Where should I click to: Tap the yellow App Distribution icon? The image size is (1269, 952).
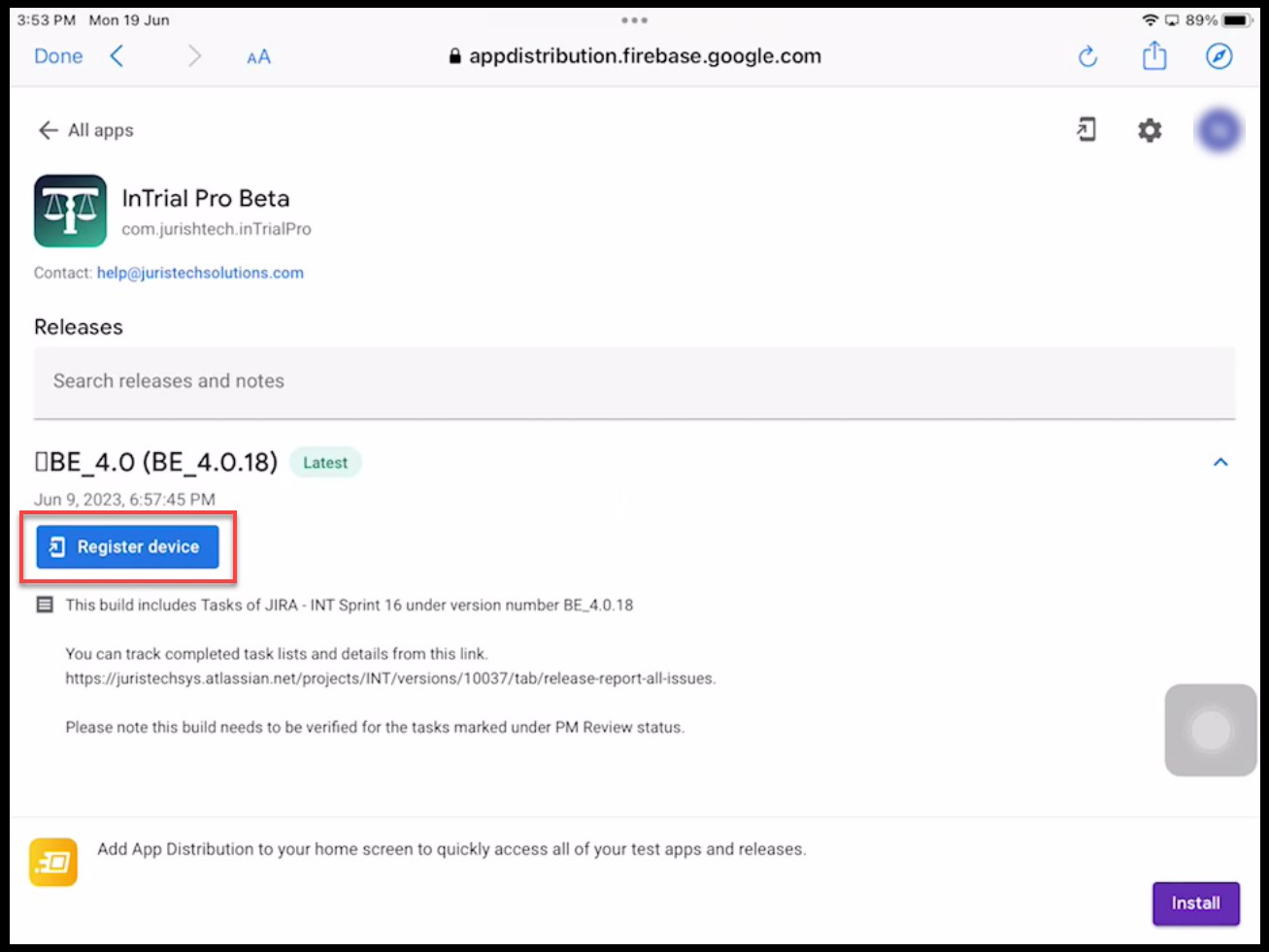point(53,862)
